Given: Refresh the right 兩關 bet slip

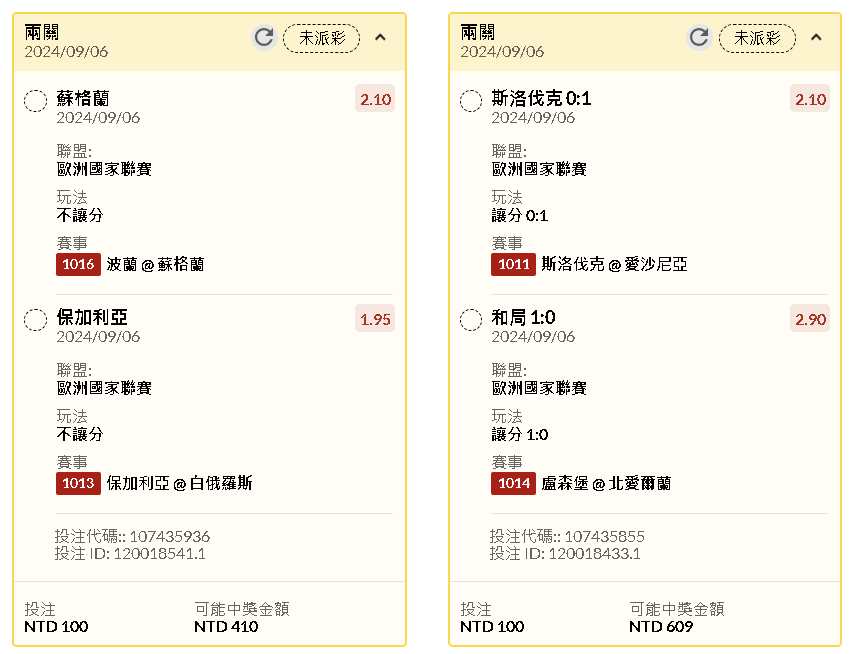Looking at the screenshot, I should click(x=699, y=38).
